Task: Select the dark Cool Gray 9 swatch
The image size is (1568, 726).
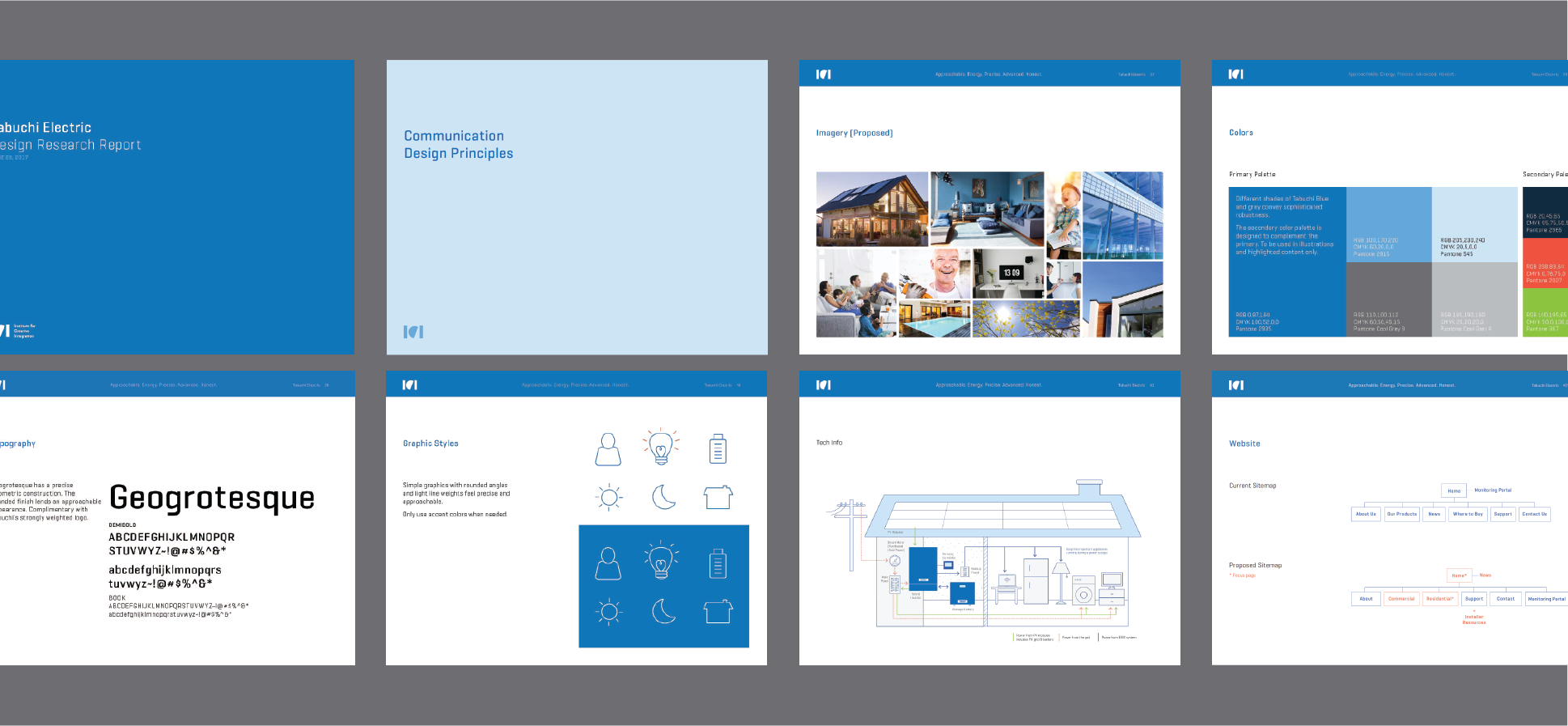Action: (x=1389, y=299)
